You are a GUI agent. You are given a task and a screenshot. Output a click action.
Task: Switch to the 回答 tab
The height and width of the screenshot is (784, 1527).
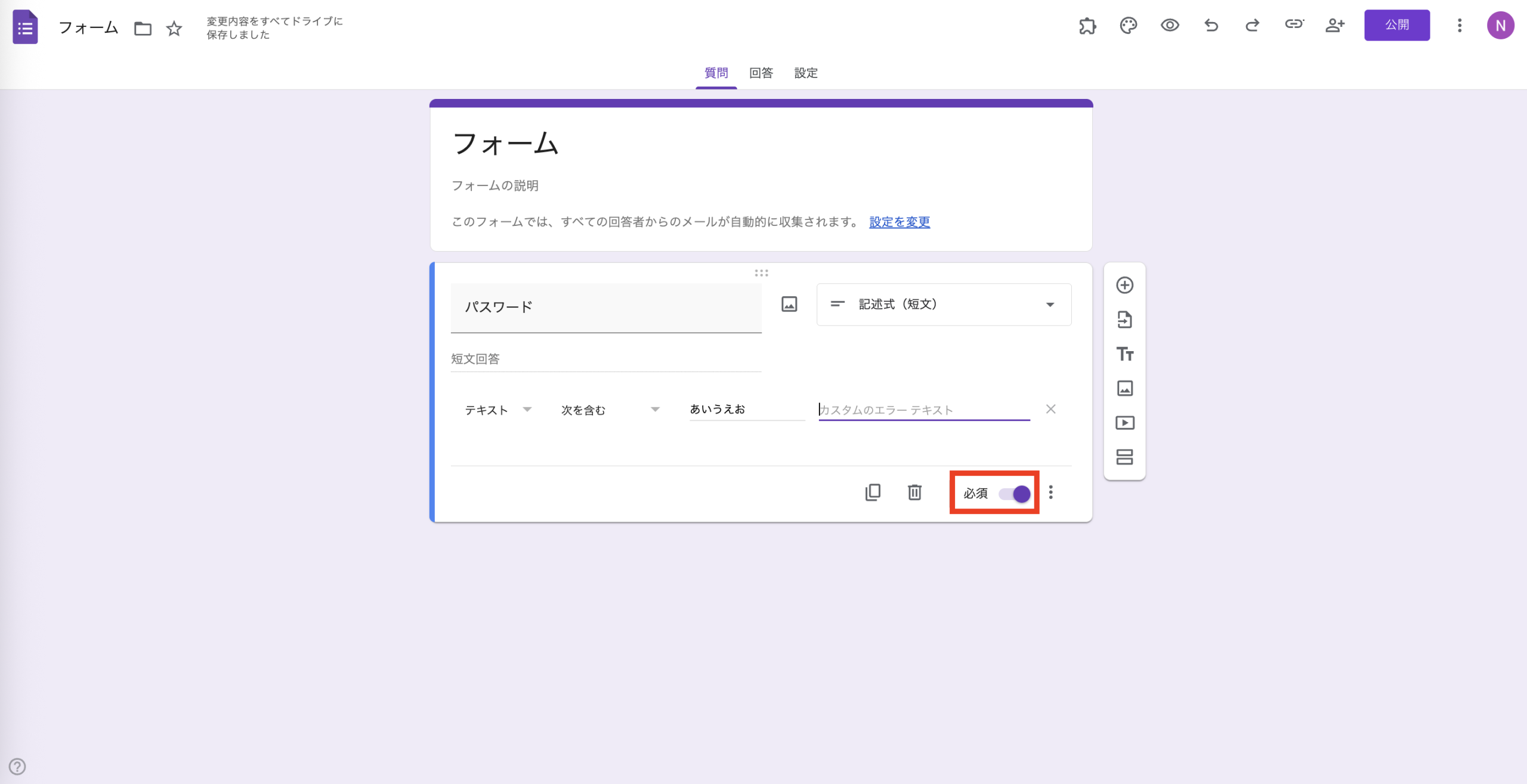(761, 73)
